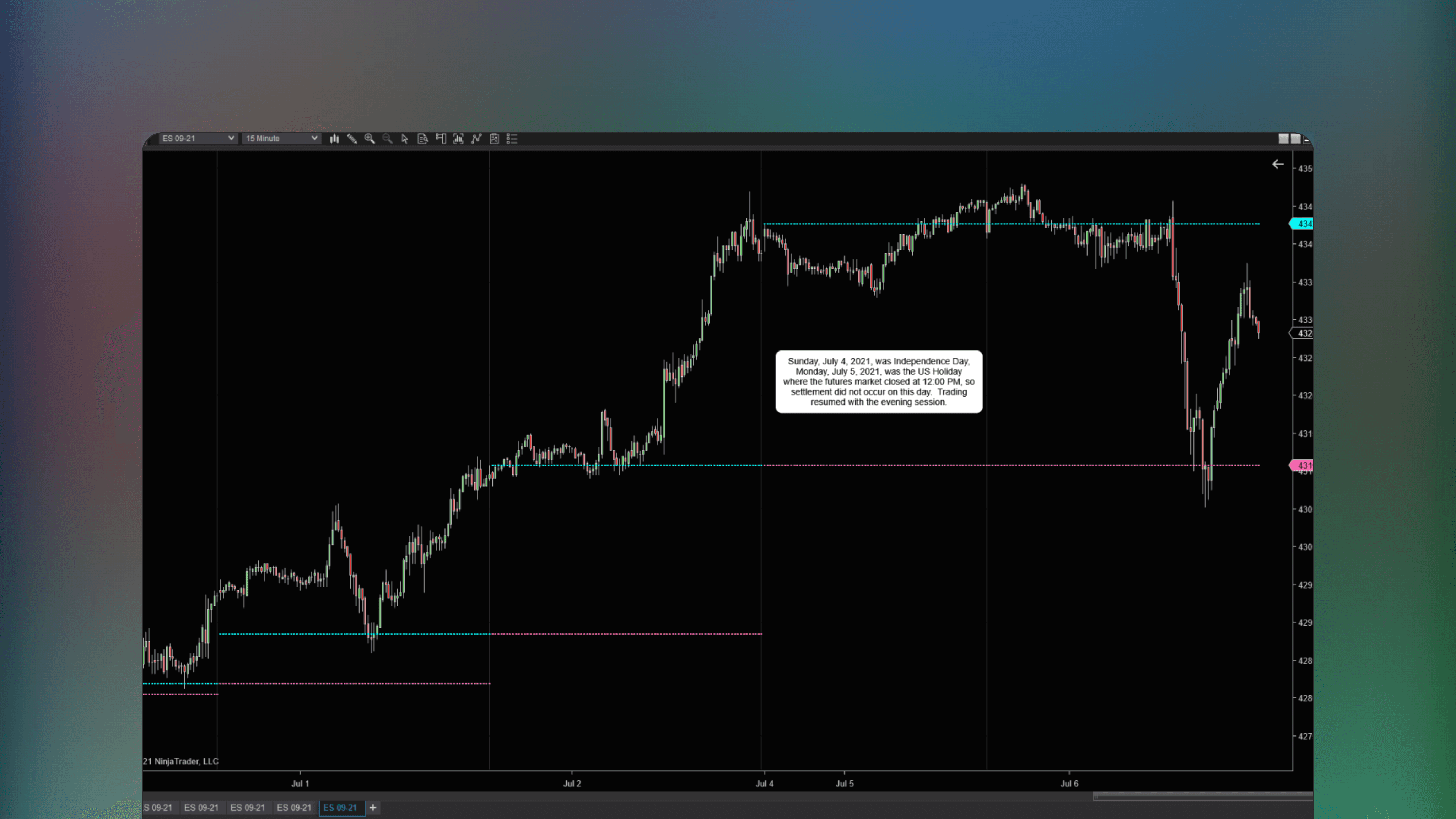The image size is (1456, 819).
Task: Click the pink 431 price level marker
Action: pos(1303,465)
